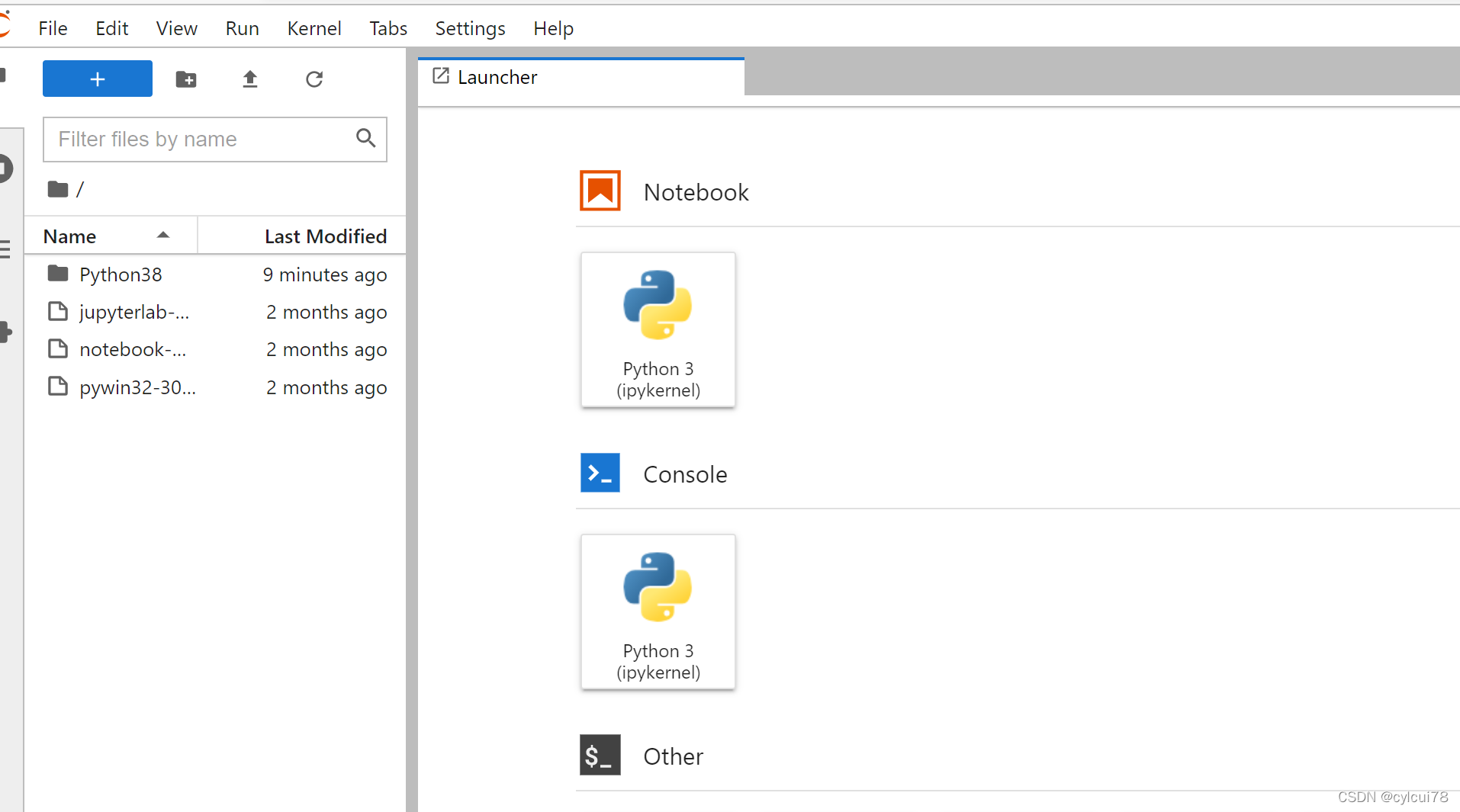Viewport: 1460px width, 812px height.
Task: Click the file icon next to notebook-...
Action: 58,348
